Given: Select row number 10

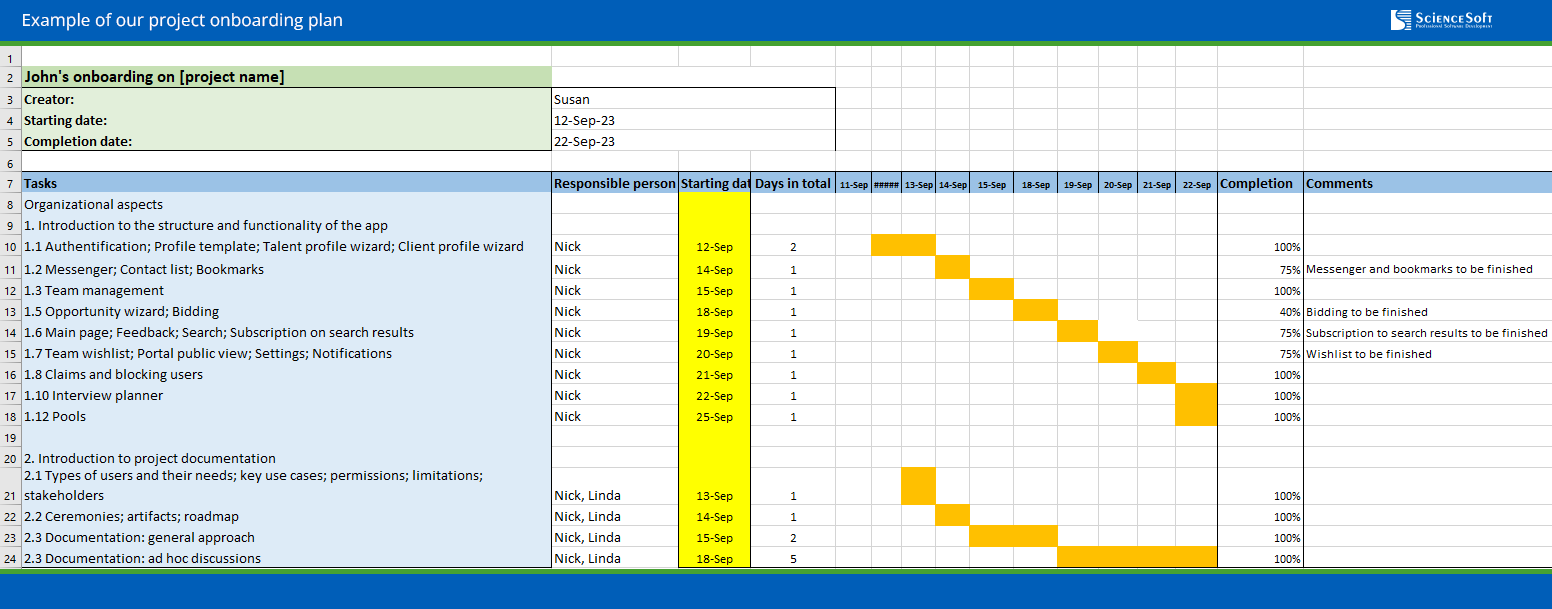Looking at the screenshot, I should 10,245.
